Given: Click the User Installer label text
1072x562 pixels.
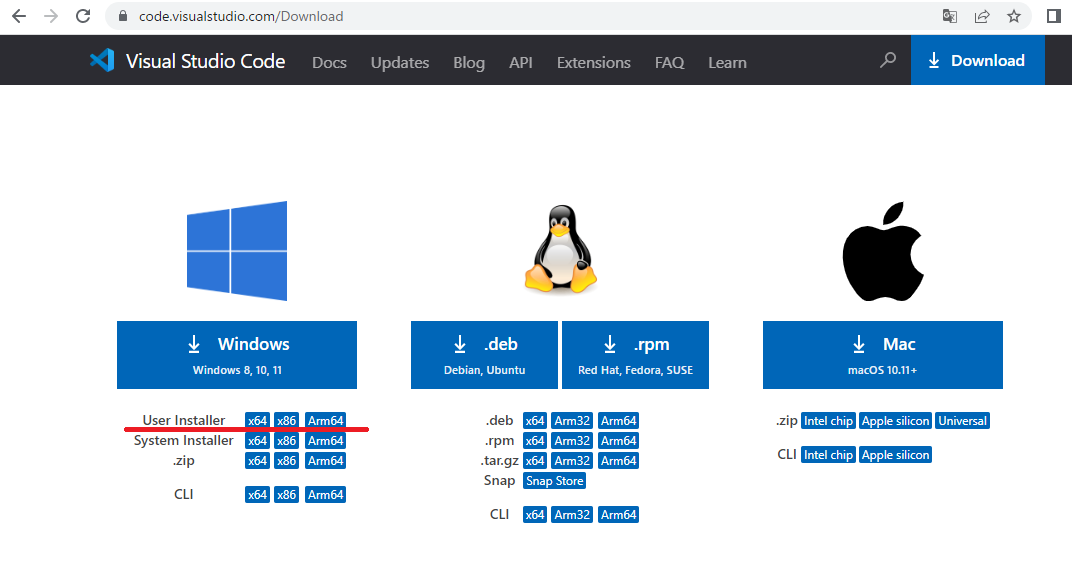Looking at the screenshot, I should pyautogui.click(x=184, y=420).
